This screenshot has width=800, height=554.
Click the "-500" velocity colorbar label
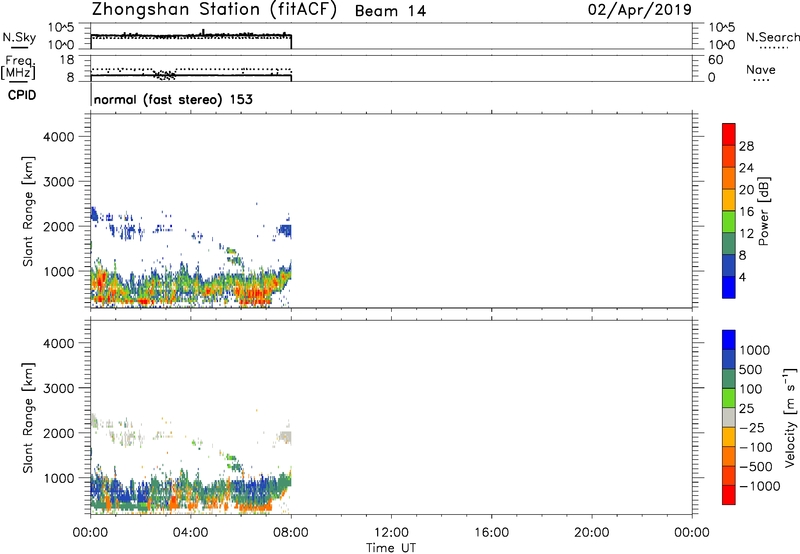click(x=756, y=467)
